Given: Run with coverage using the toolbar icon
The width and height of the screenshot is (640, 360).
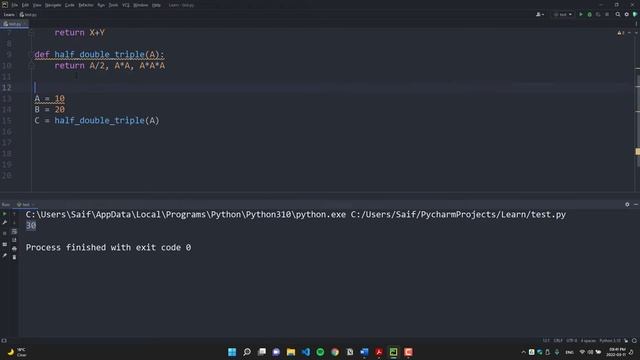Looking at the screenshot, I should (x=598, y=14).
